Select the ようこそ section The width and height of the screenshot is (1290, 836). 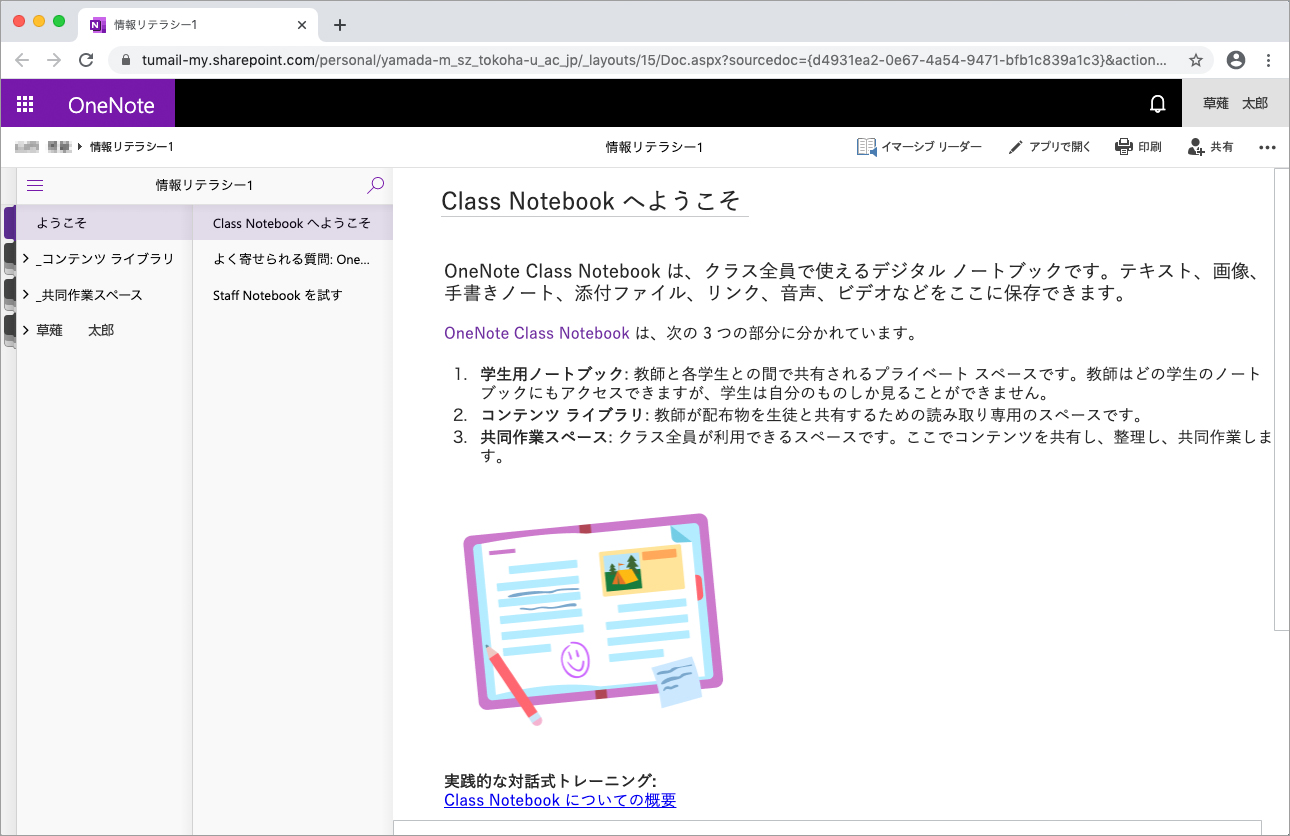coord(62,223)
